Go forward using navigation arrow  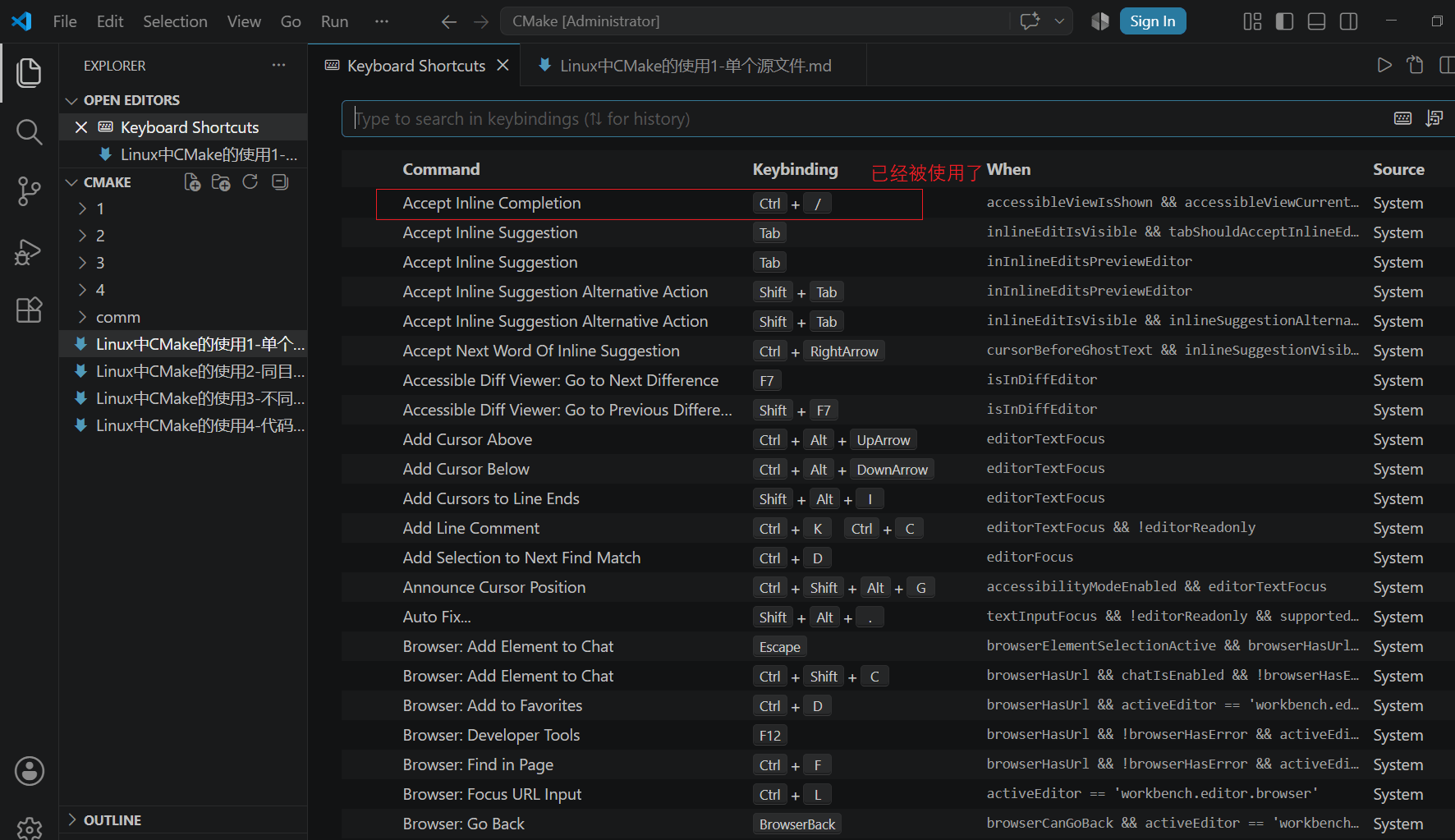[481, 21]
